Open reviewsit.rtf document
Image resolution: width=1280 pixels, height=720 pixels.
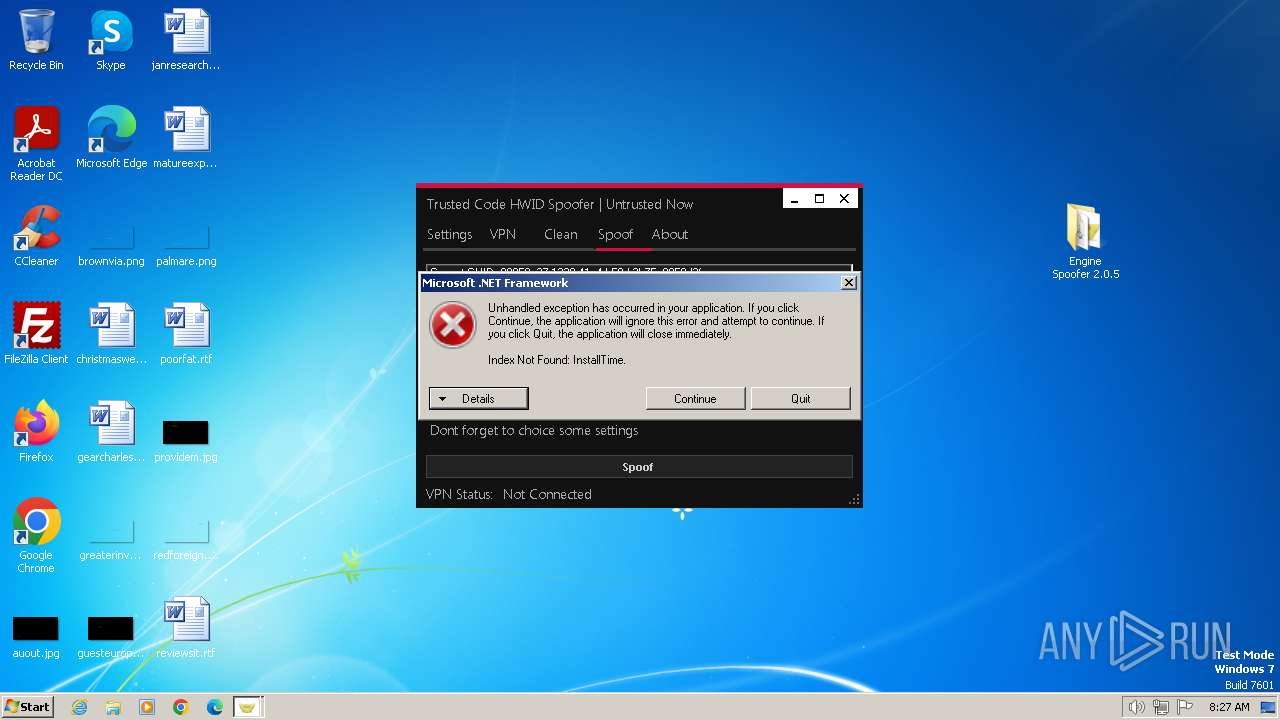pyautogui.click(x=186, y=628)
